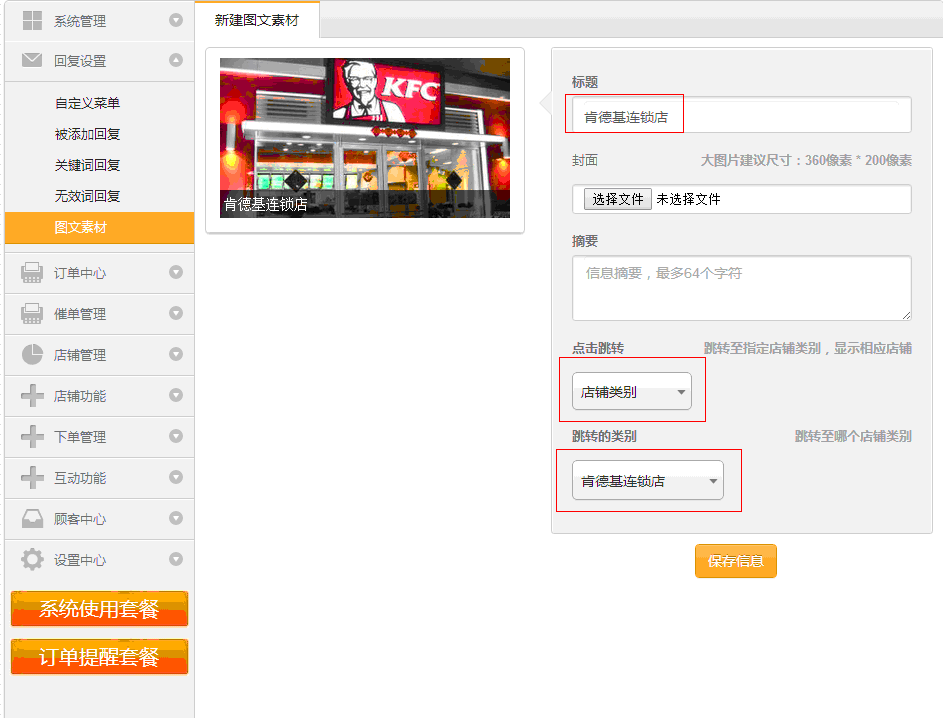The width and height of the screenshot is (943, 718).
Task: Click the 未选择文件 status text
Action: [x=689, y=199]
